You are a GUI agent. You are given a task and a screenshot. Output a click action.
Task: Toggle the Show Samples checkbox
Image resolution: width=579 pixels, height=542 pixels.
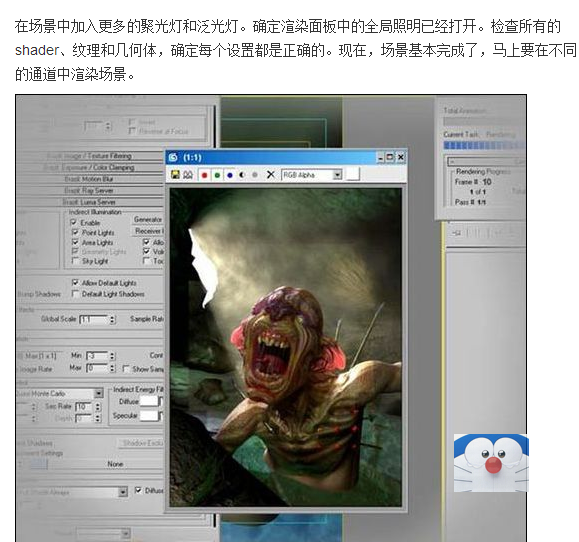[x=126, y=369]
